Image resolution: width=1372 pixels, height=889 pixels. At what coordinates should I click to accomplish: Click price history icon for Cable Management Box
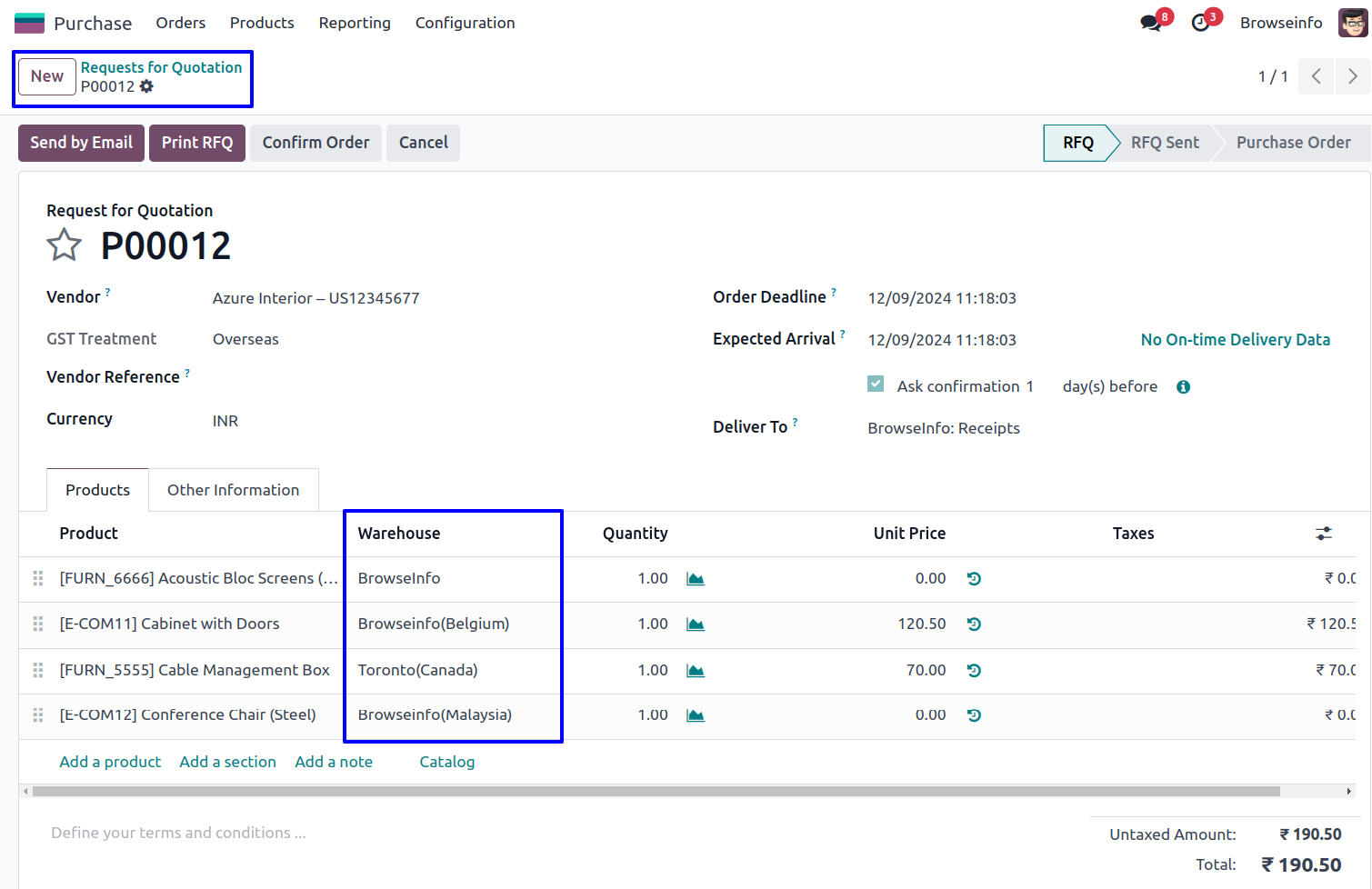click(974, 671)
